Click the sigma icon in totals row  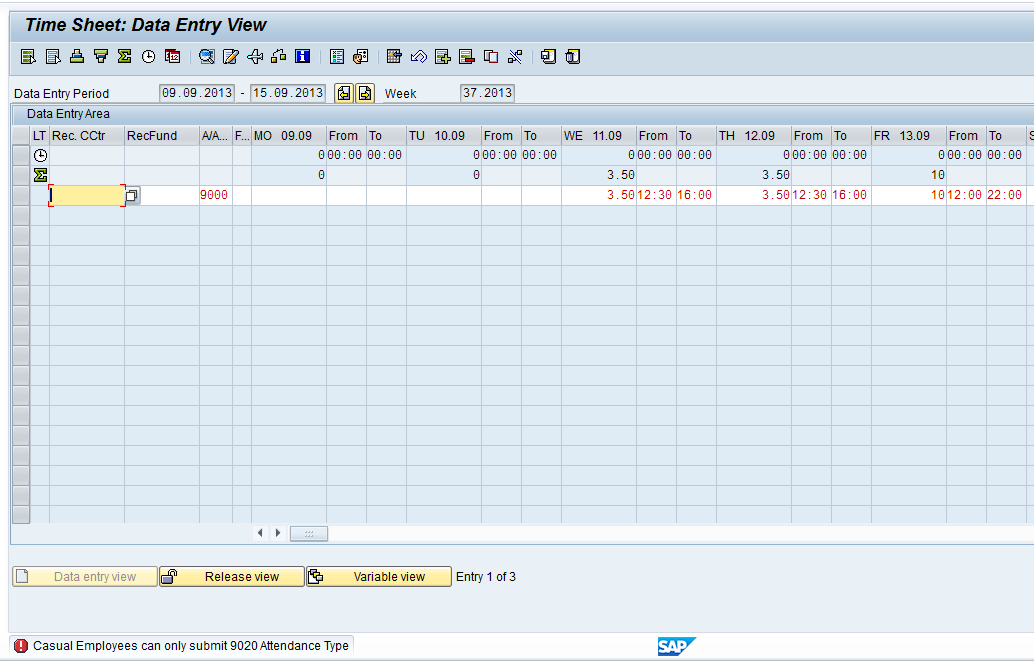[x=40, y=175]
